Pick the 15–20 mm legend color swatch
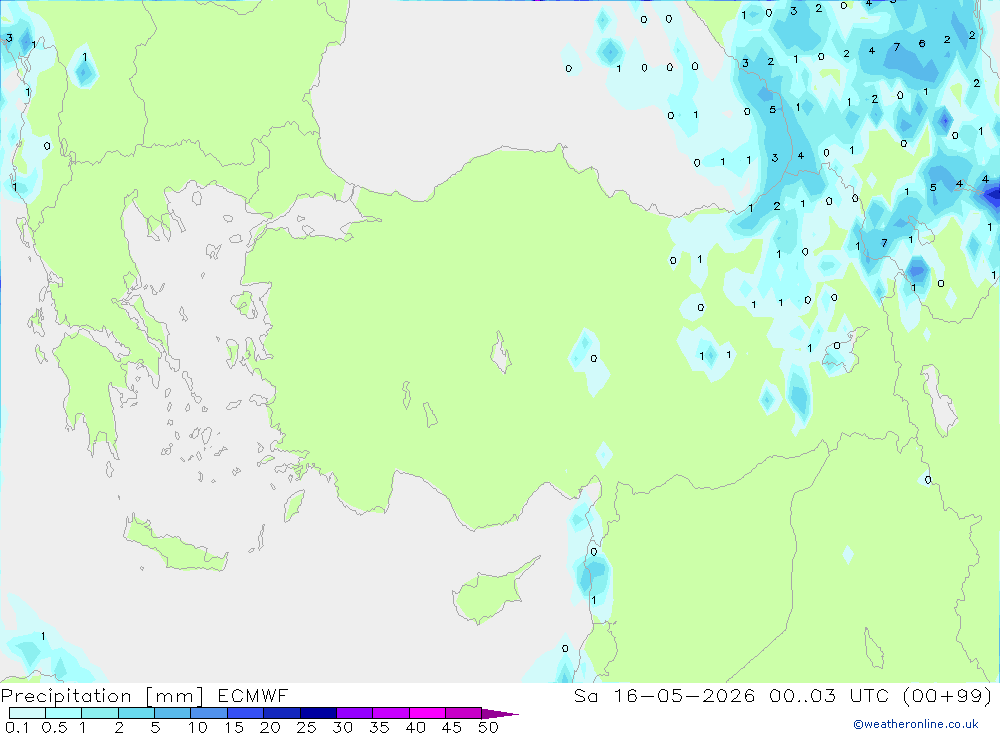The image size is (1000, 733). [246, 713]
